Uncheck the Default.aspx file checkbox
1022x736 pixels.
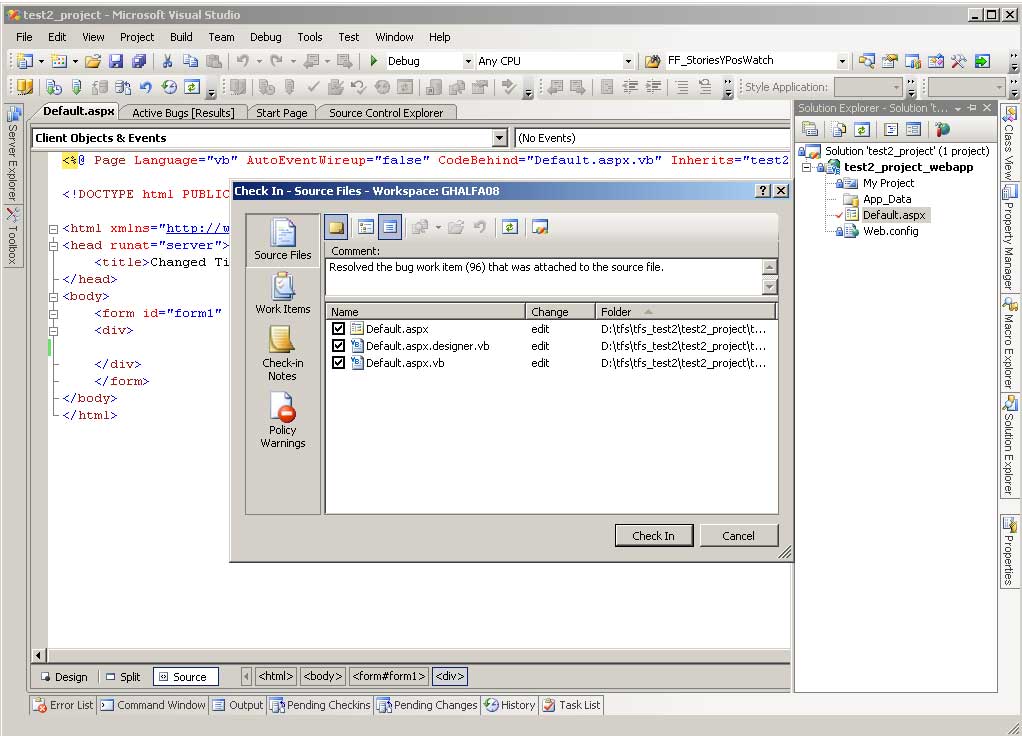tap(338, 329)
